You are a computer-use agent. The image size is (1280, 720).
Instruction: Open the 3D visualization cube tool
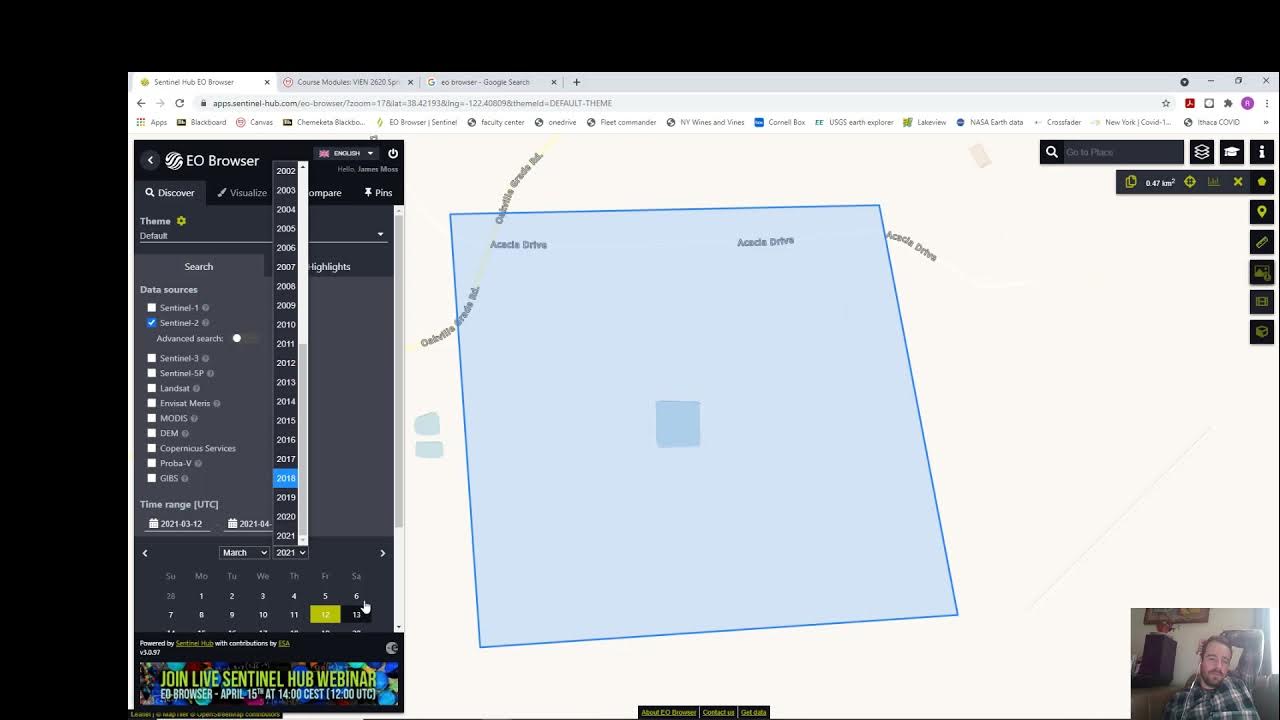point(1262,332)
